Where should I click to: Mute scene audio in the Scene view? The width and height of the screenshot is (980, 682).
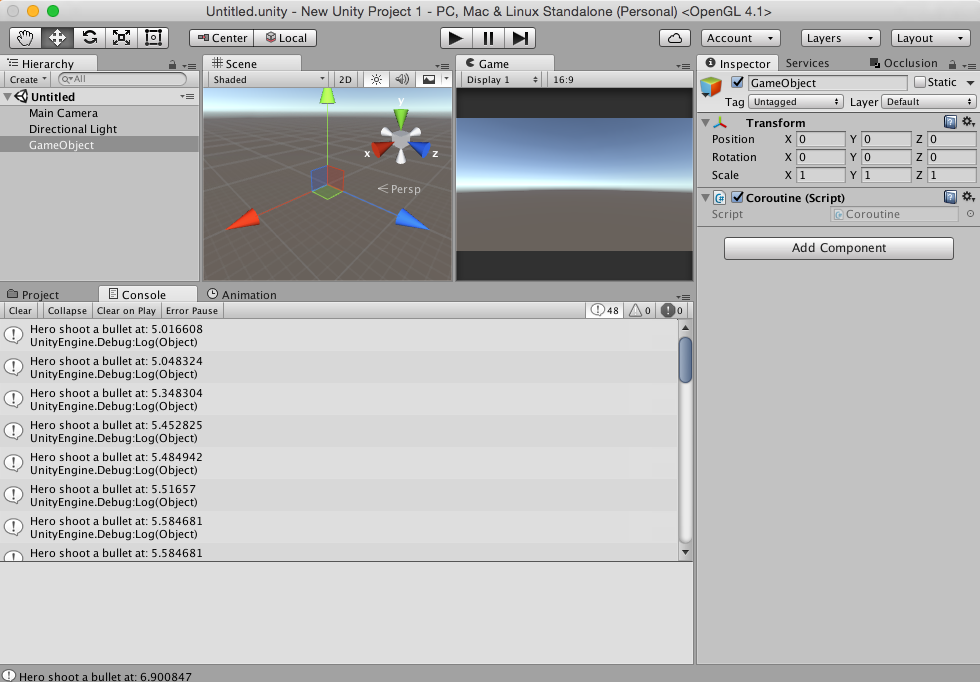(401, 78)
